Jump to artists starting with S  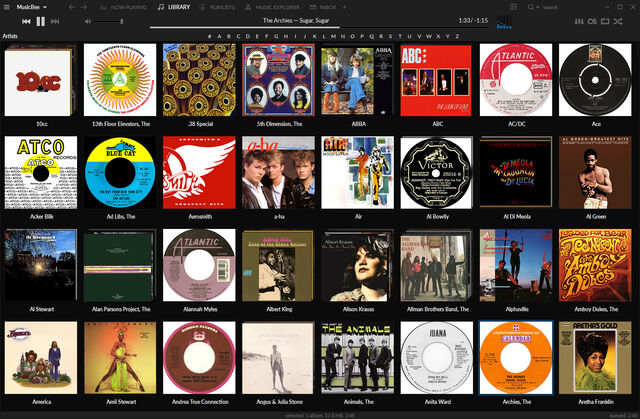[391, 36]
